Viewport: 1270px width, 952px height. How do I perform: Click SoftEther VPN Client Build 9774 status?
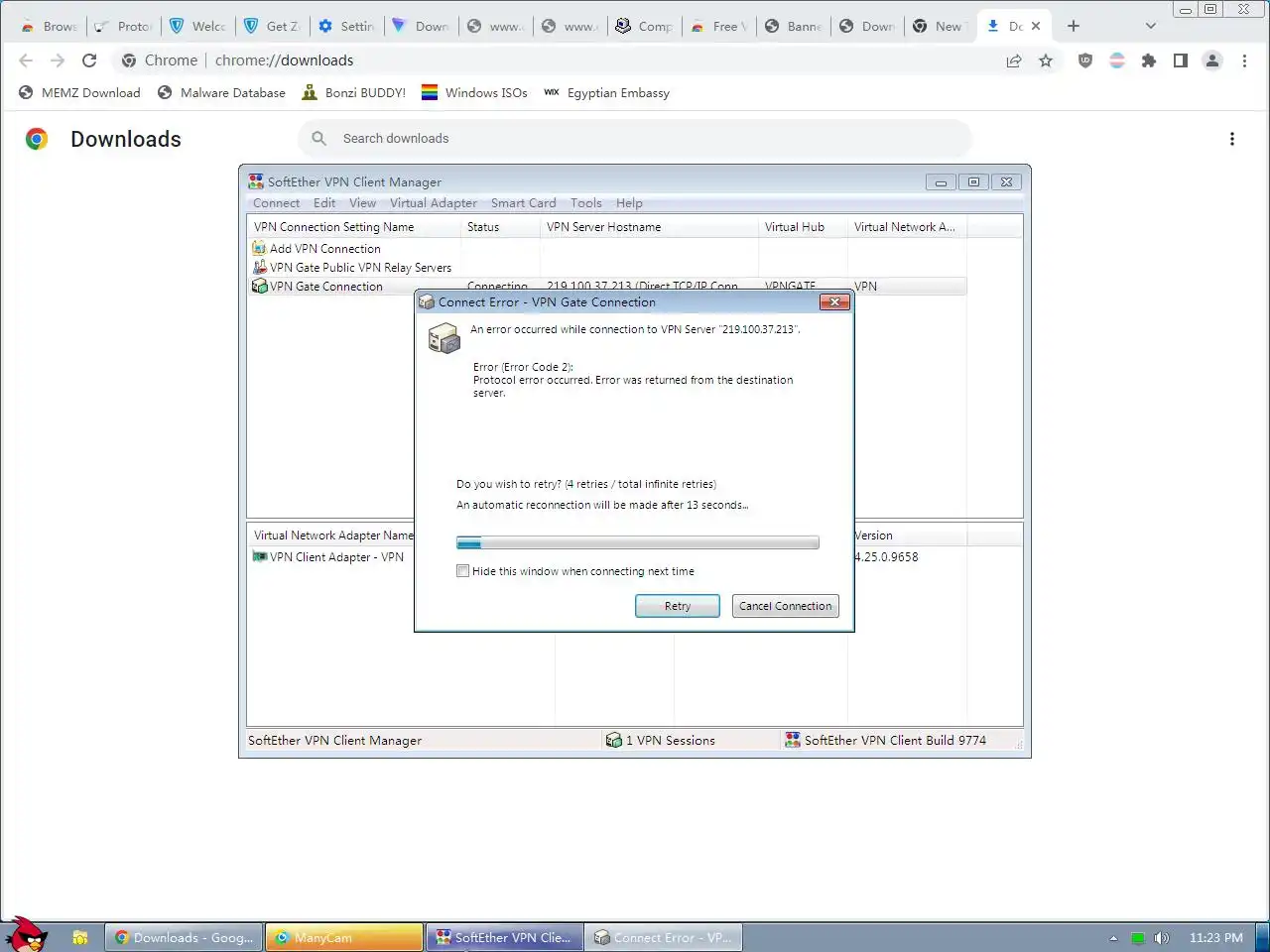pyautogui.click(x=885, y=740)
